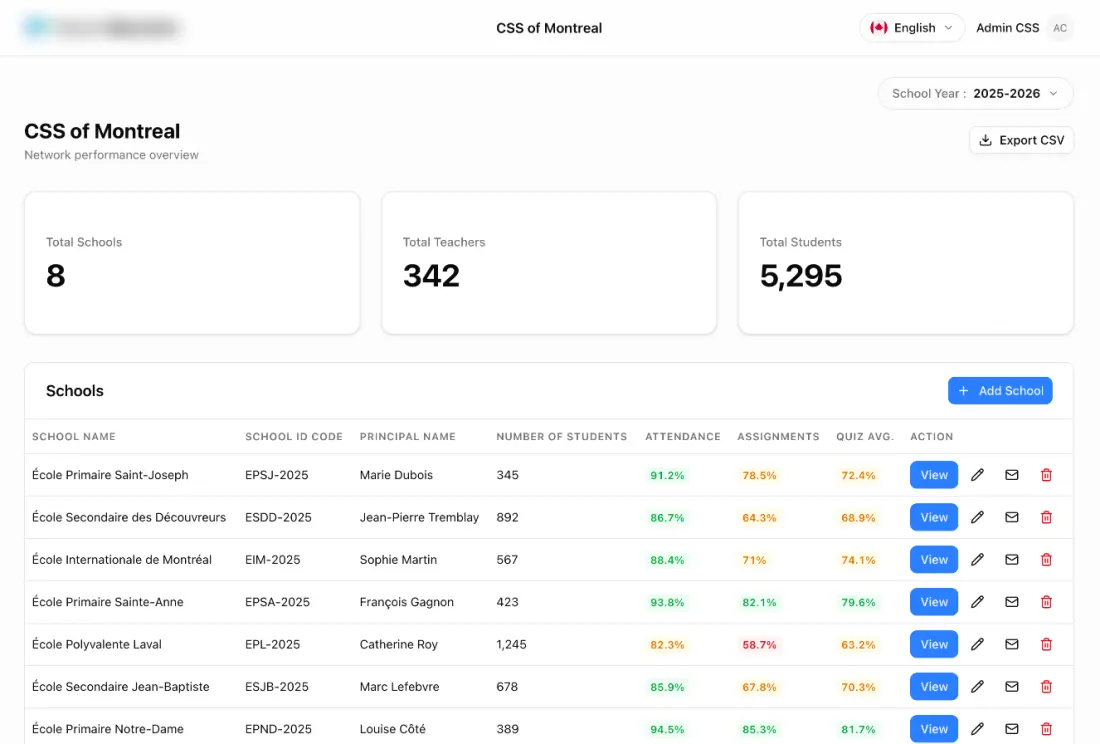Edit École Secondaire Jean-Baptiste pencil icon
The width and height of the screenshot is (1100, 744).
pos(977,686)
